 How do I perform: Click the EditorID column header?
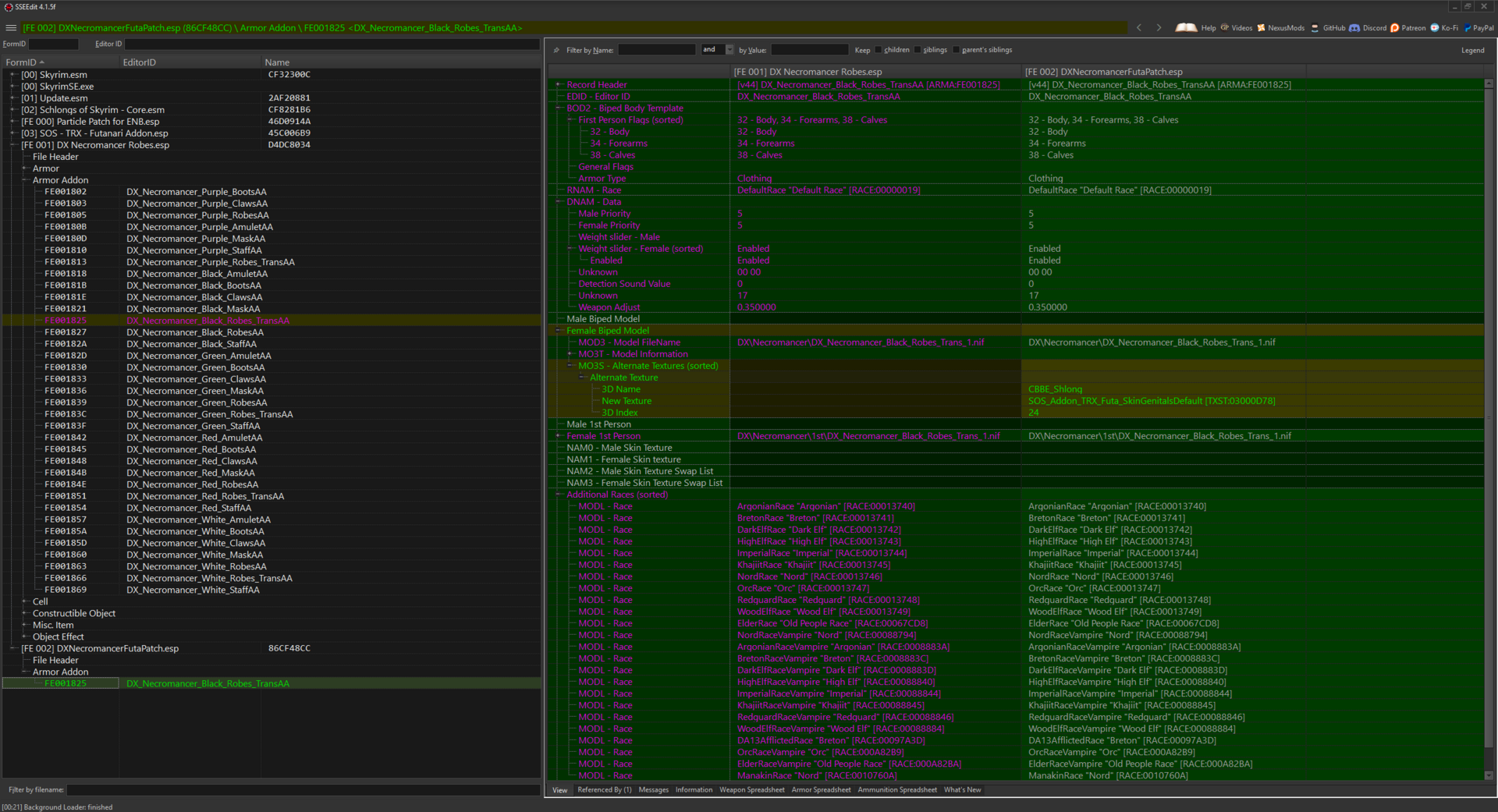[x=190, y=62]
